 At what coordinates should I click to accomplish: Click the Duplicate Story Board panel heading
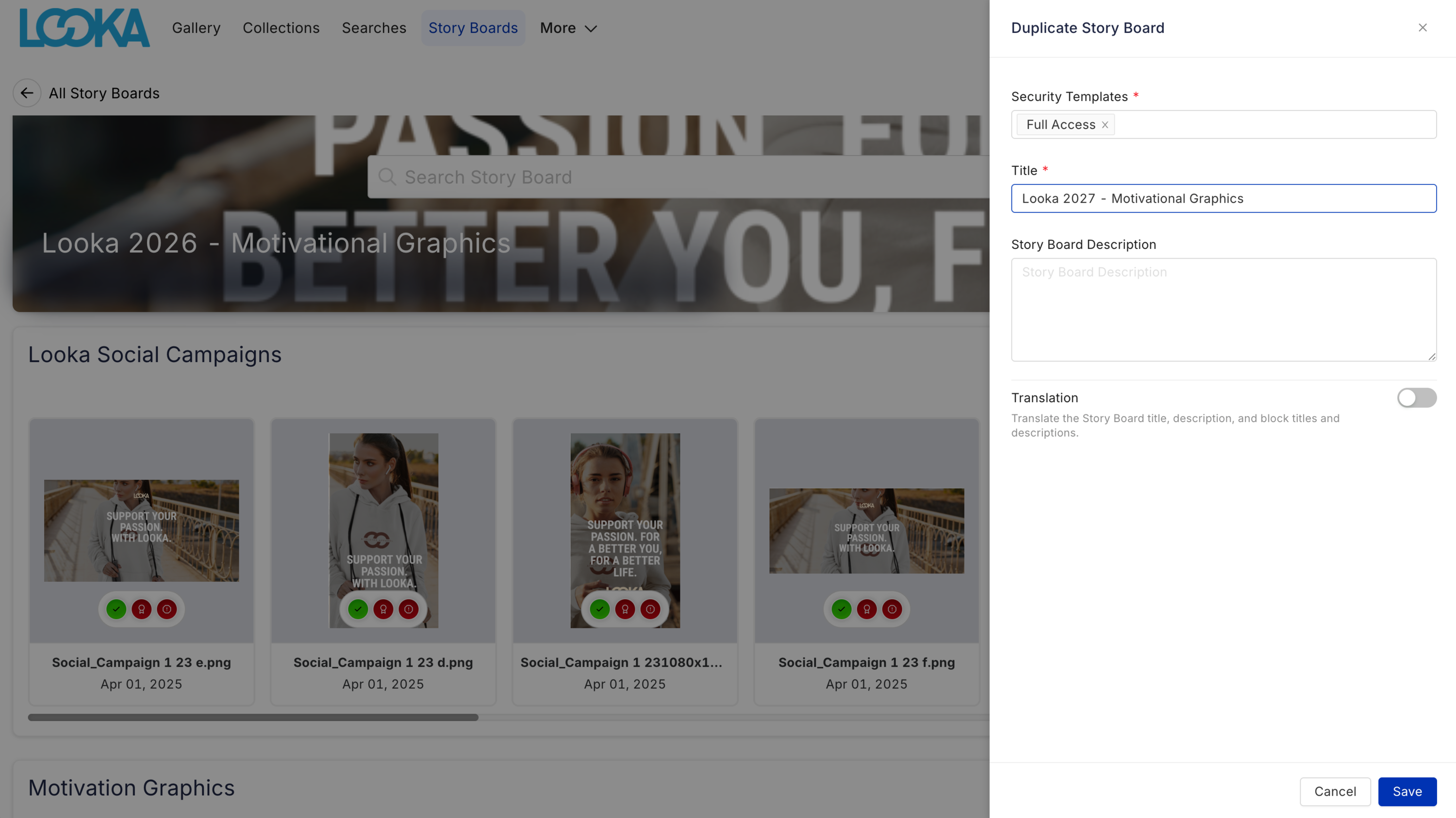pos(1088,28)
